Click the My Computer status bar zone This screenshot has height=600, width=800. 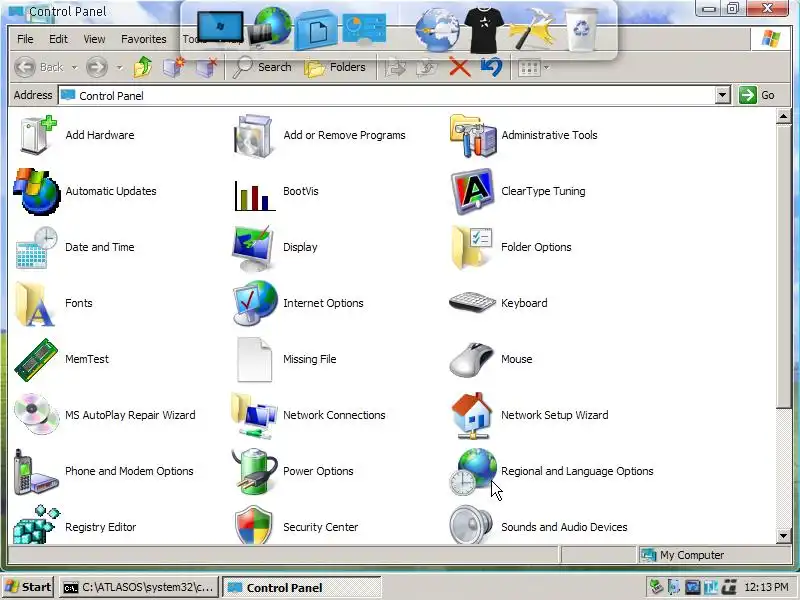click(714, 555)
